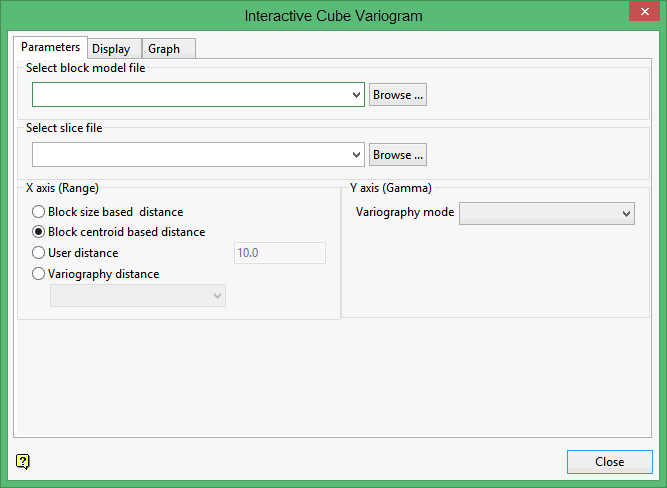Viewport: 667px width, 488px height.
Task: Expand the slice file dropdown arrow
Action: pos(357,155)
